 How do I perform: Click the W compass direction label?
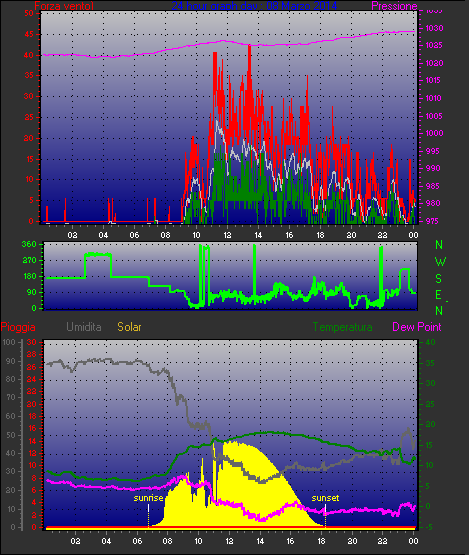click(440, 262)
